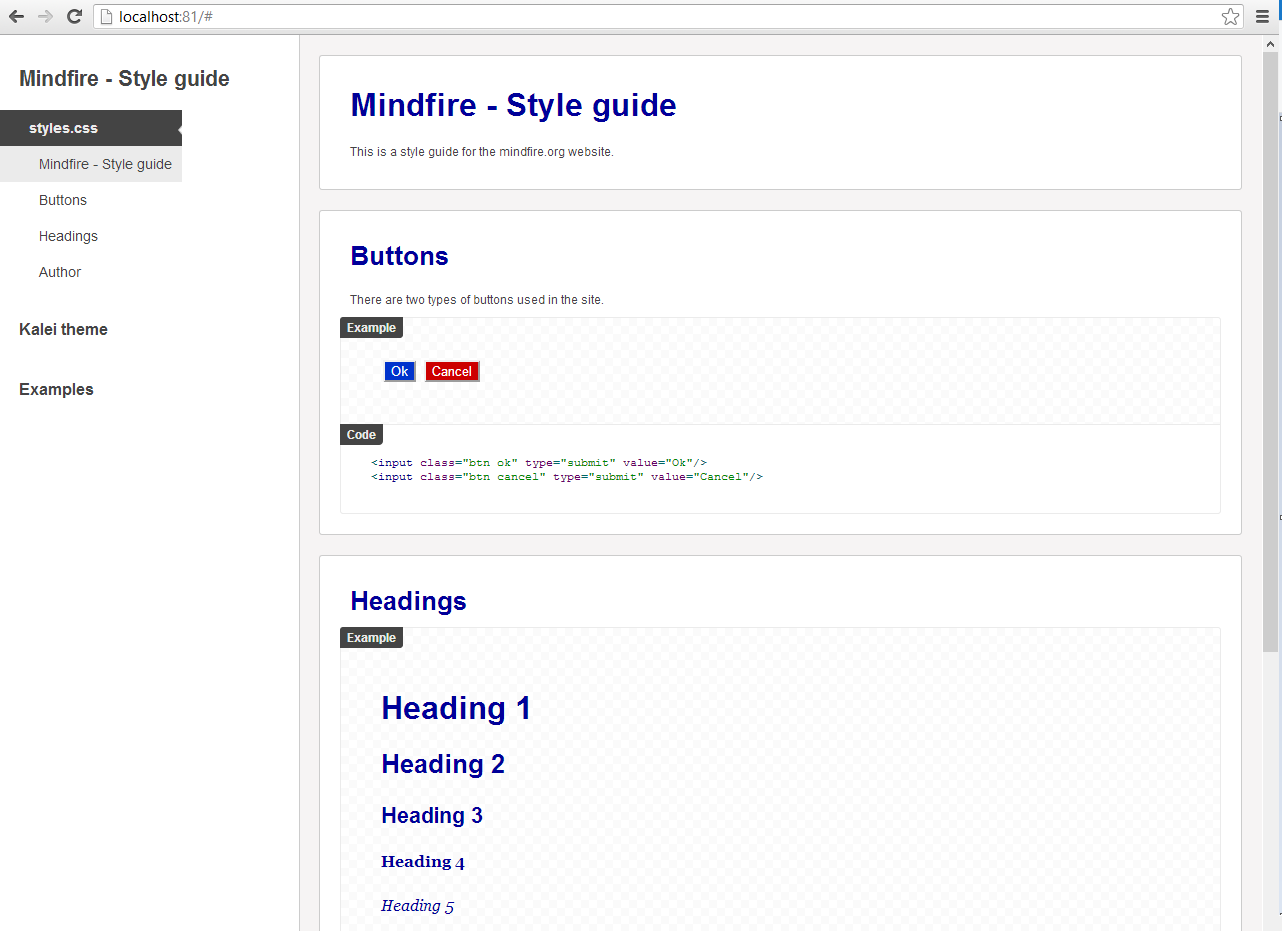Open the Chrome hamburger menu
Screen dimensions: 1282x931
coord(1262,17)
